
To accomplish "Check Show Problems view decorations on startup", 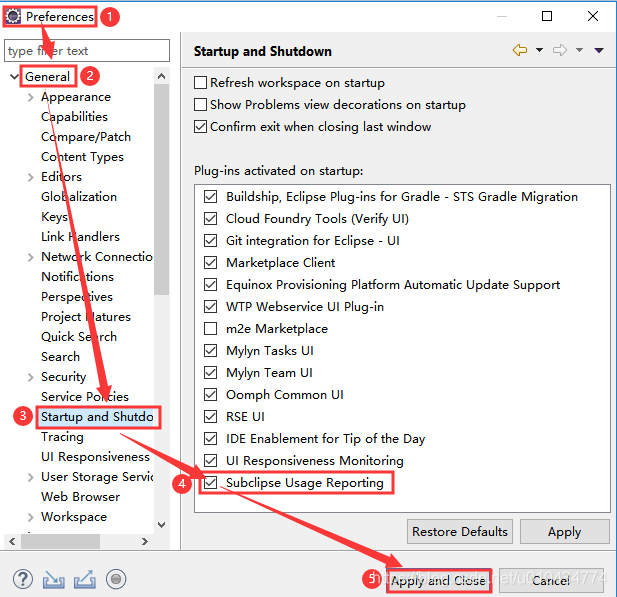I will point(200,105).
